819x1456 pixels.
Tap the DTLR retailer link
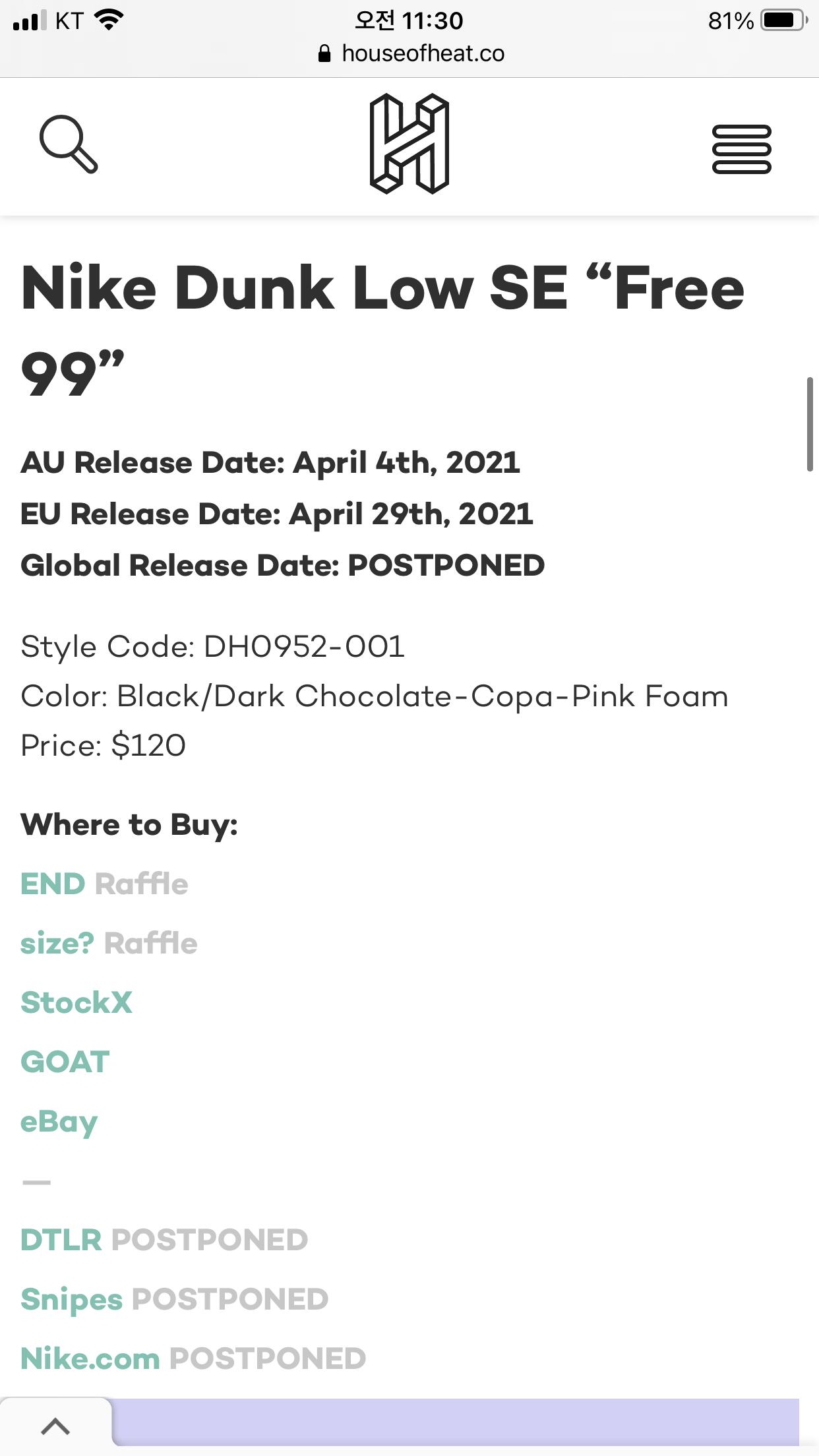[61, 1240]
